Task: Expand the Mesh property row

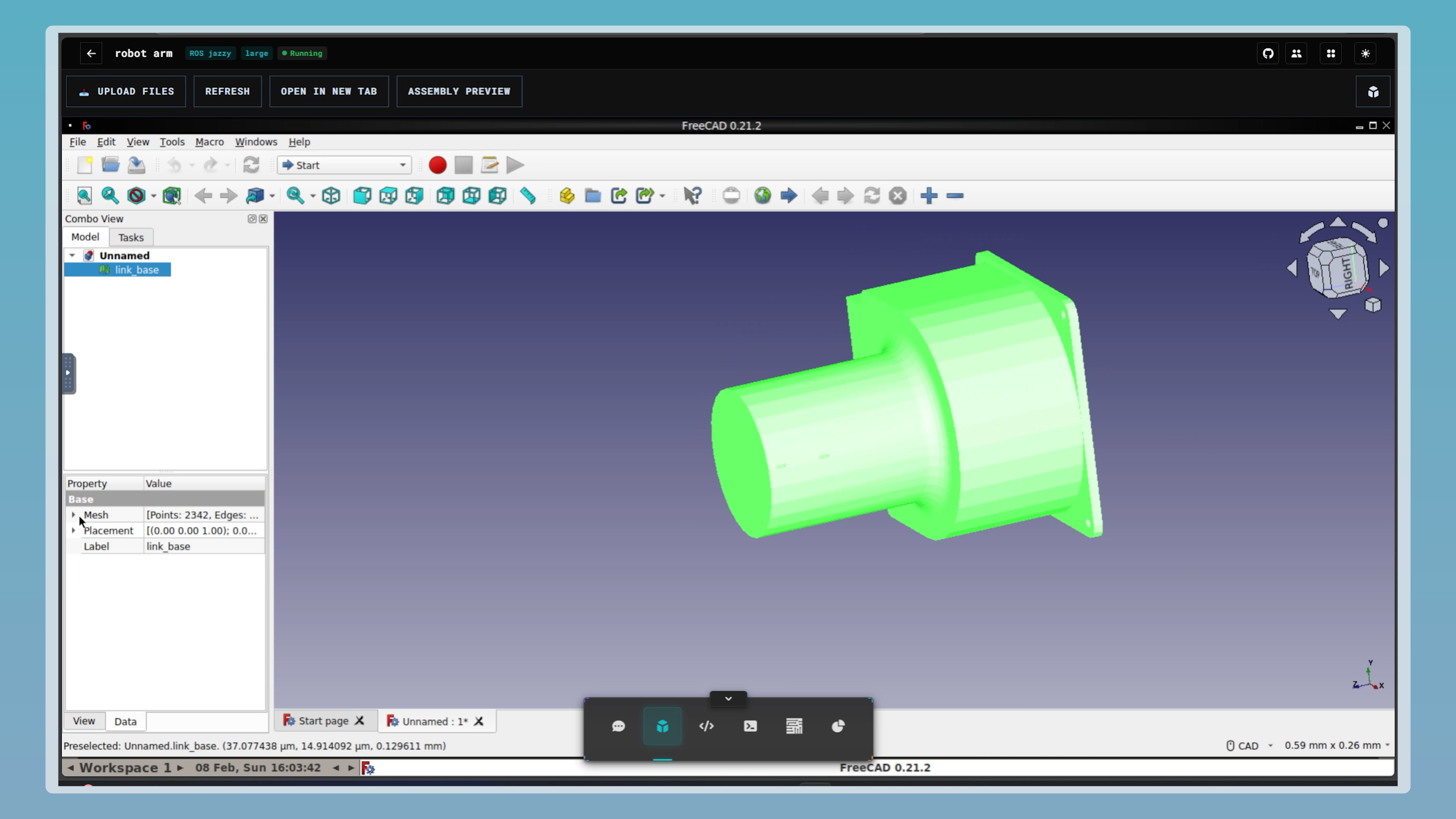Action: [x=74, y=515]
